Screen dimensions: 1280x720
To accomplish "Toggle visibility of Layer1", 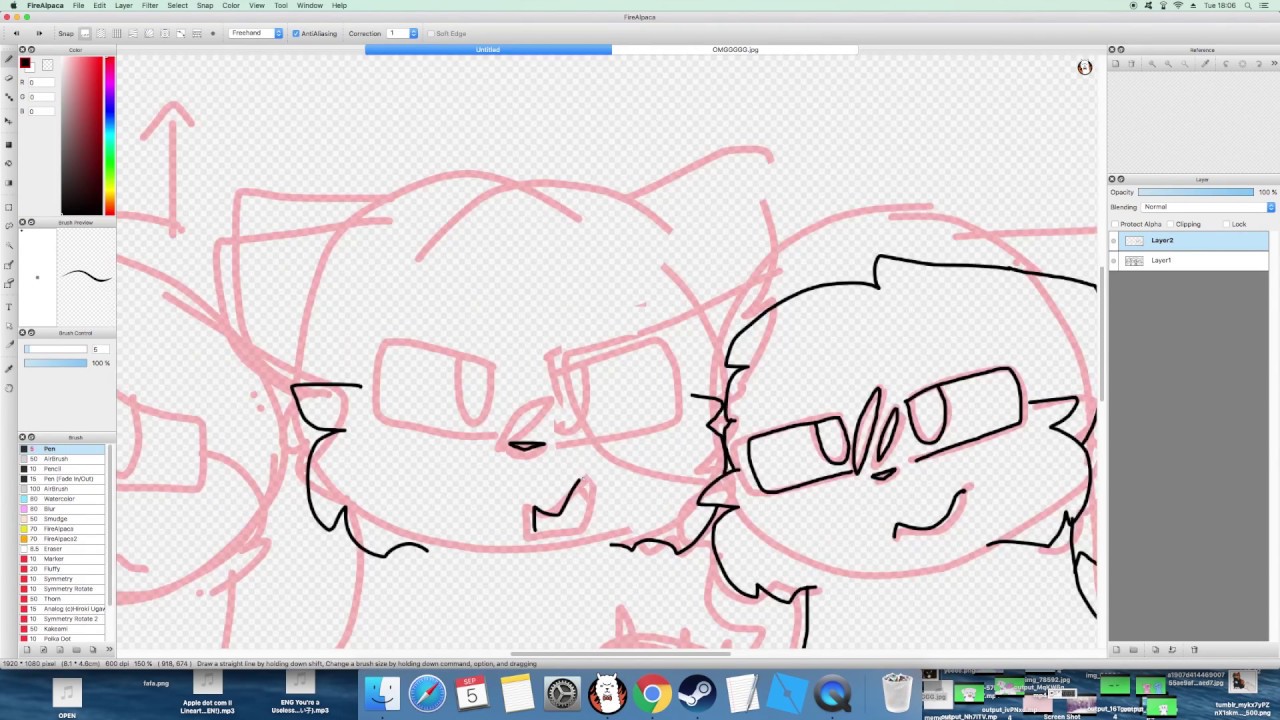I will tap(1113, 261).
